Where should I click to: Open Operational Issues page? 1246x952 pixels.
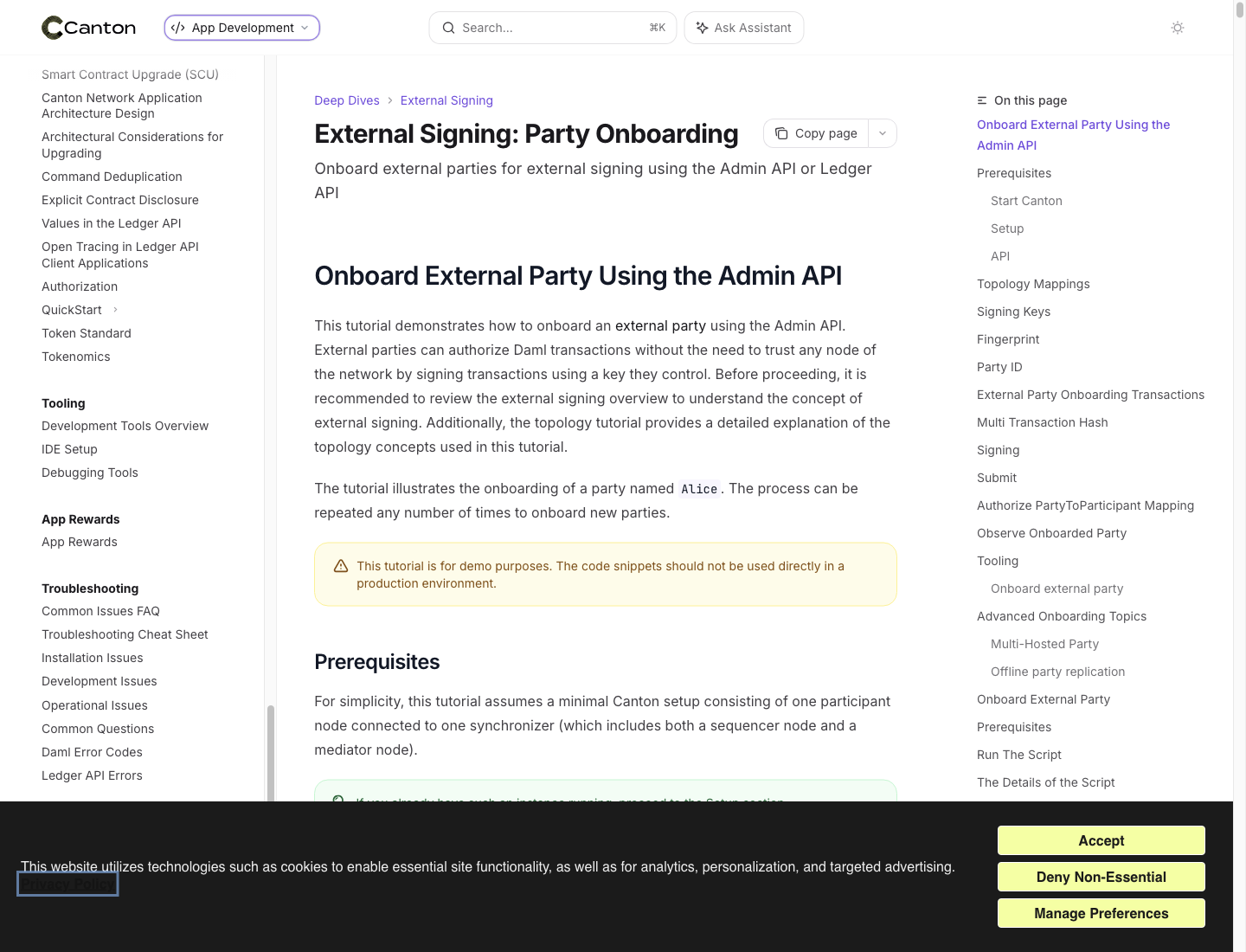(x=94, y=705)
